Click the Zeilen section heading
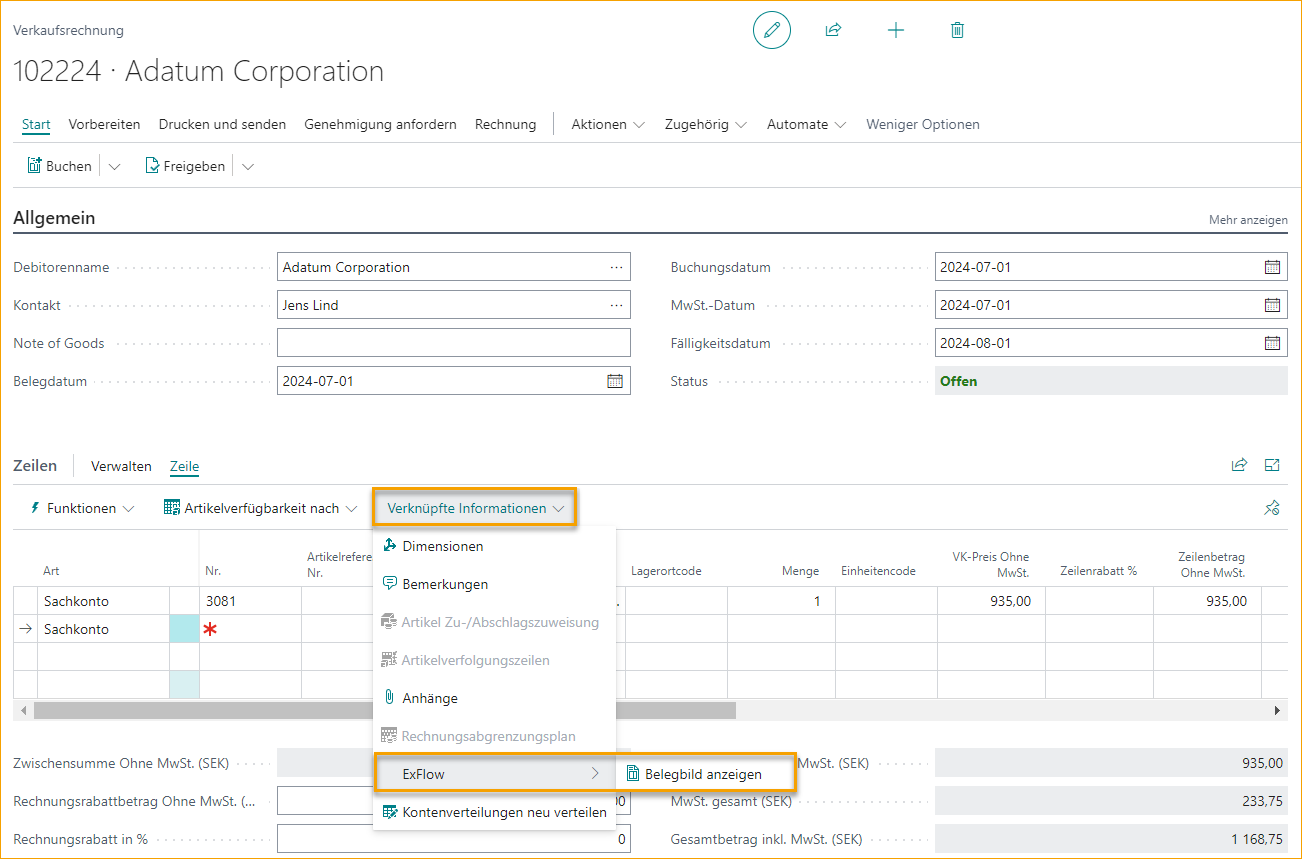Viewport: 1302px width, 859px height. pyautogui.click(x=35, y=465)
